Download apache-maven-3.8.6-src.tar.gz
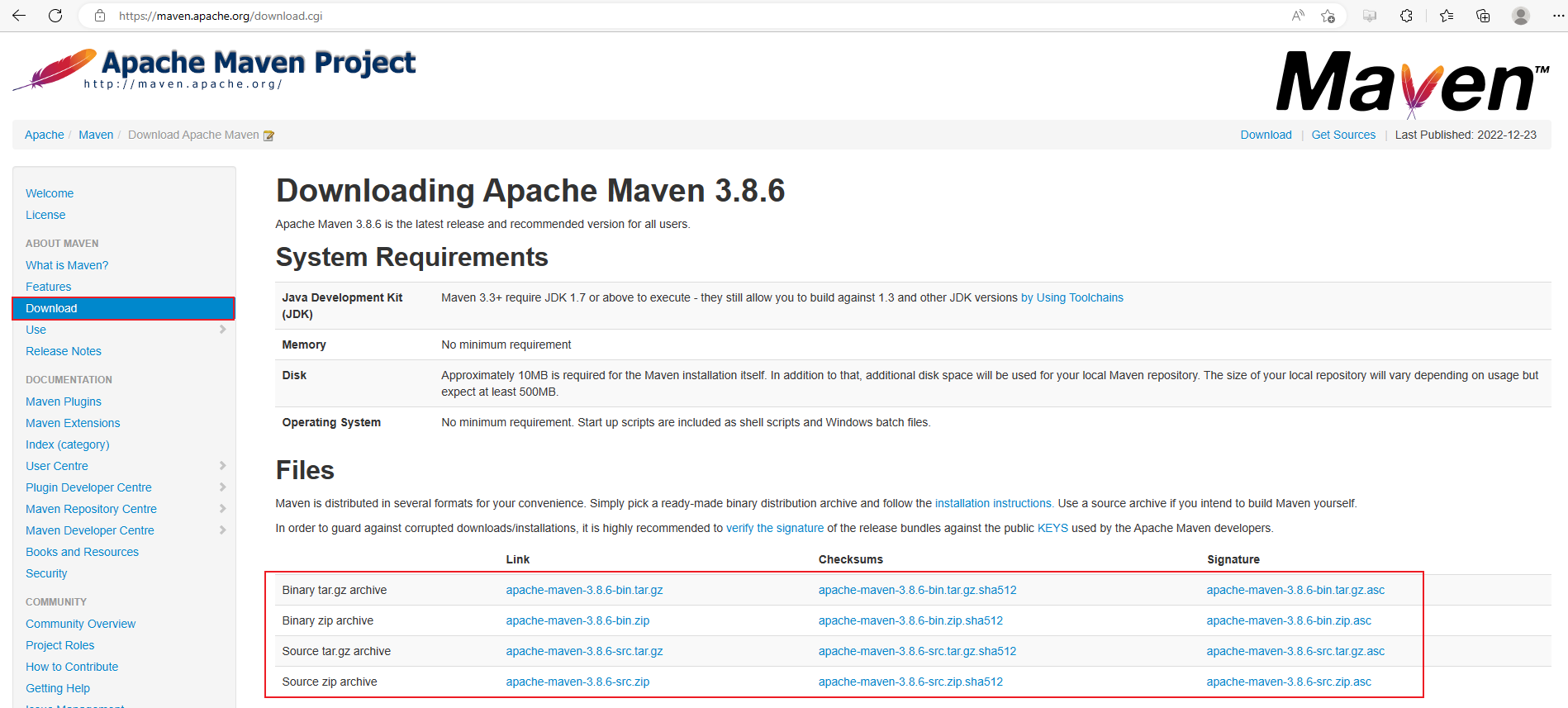The image size is (1568, 708). 584,651
